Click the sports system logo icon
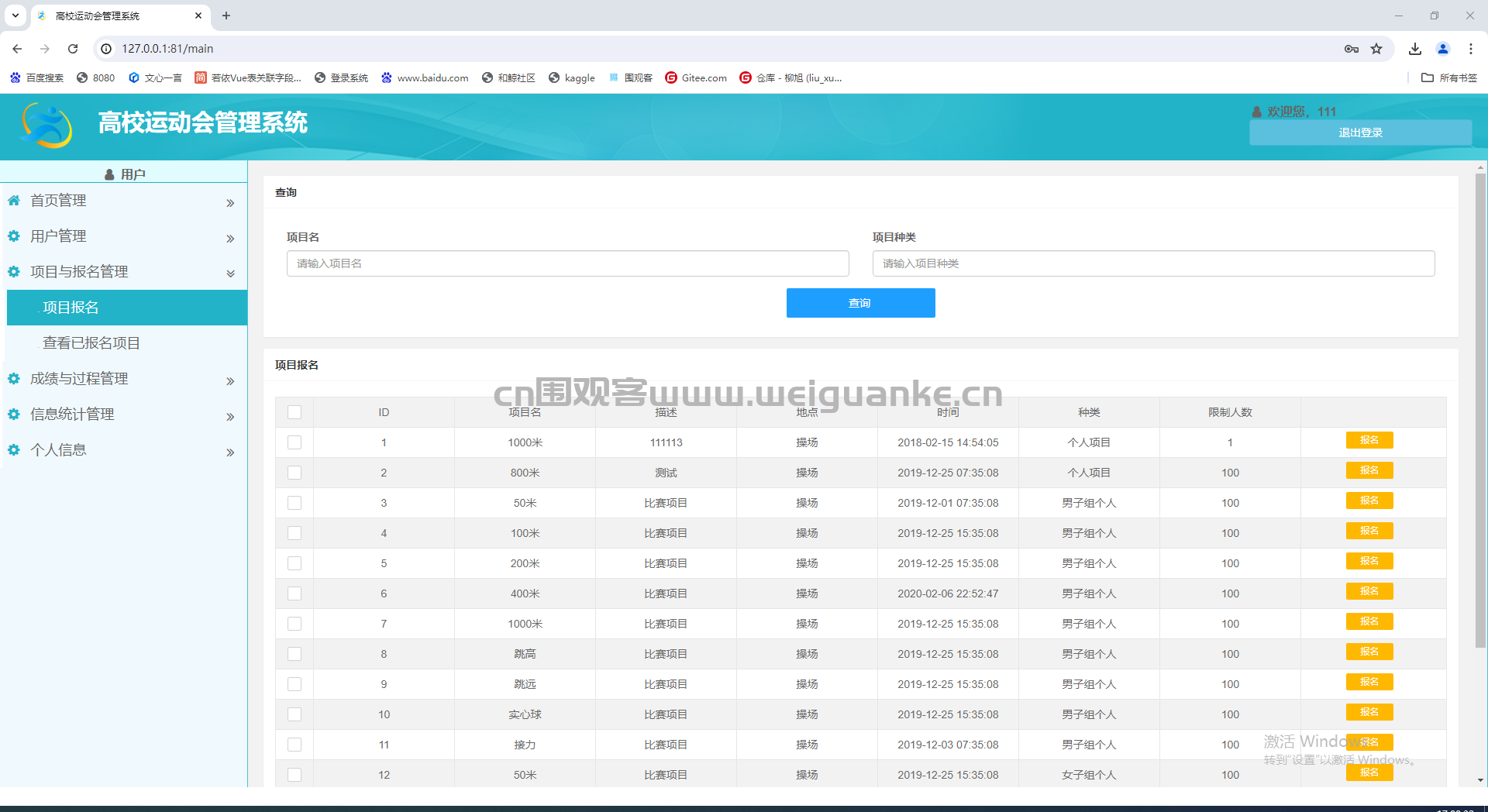 click(x=47, y=125)
